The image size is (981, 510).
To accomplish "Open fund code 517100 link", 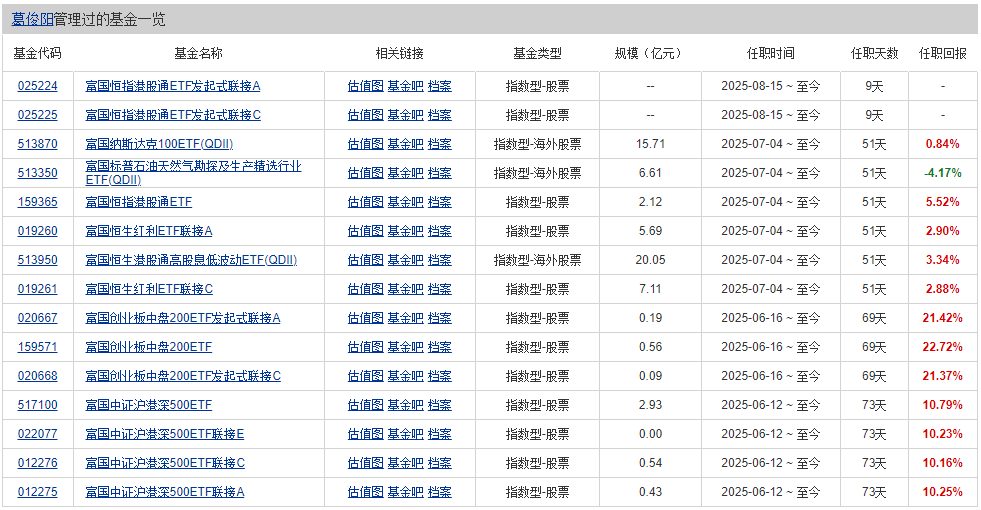I will [38, 405].
